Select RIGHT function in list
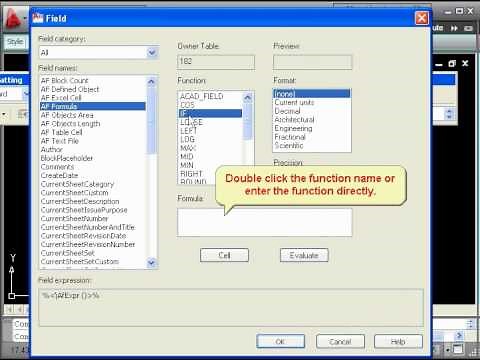Image resolution: width=480 pixels, height=360 pixels. (191, 174)
